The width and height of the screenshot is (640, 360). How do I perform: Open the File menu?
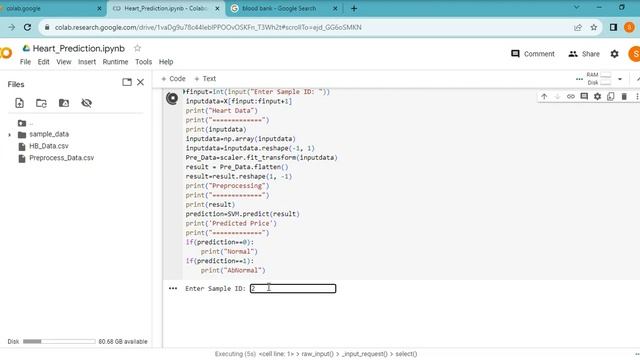25,62
